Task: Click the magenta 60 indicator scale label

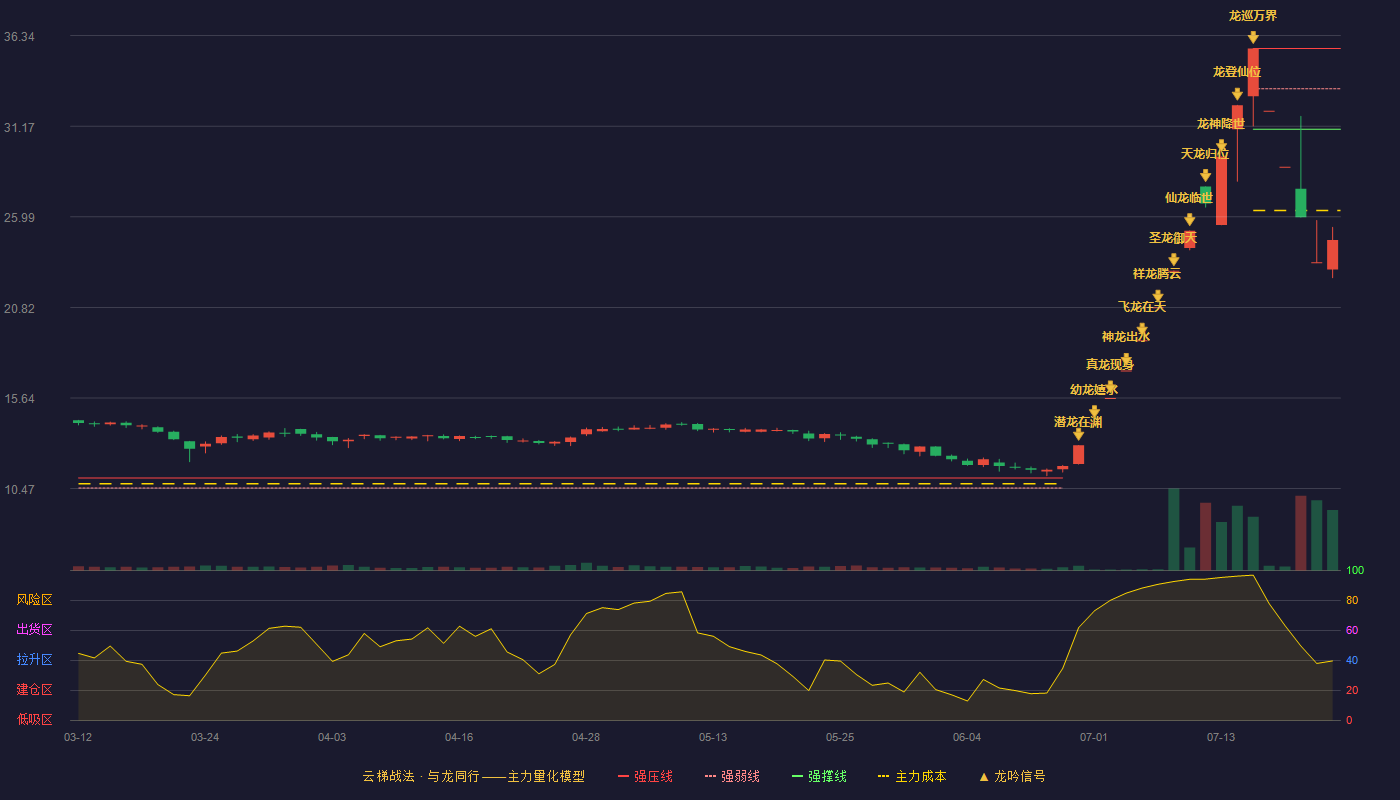Action: (1352, 630)
